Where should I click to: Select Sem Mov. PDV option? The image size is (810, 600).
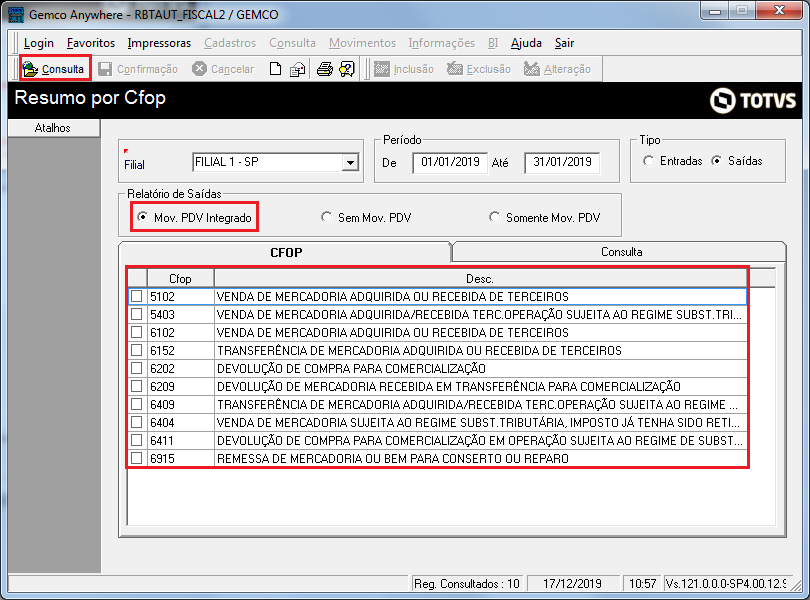tap(326, 217)
